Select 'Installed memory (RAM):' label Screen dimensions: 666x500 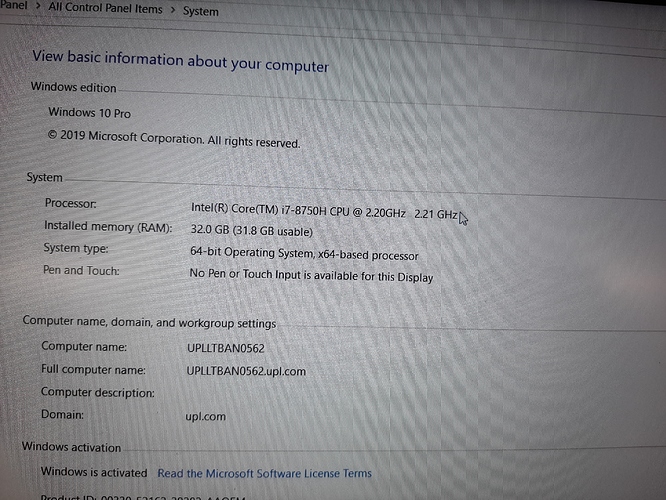(108, 227)
